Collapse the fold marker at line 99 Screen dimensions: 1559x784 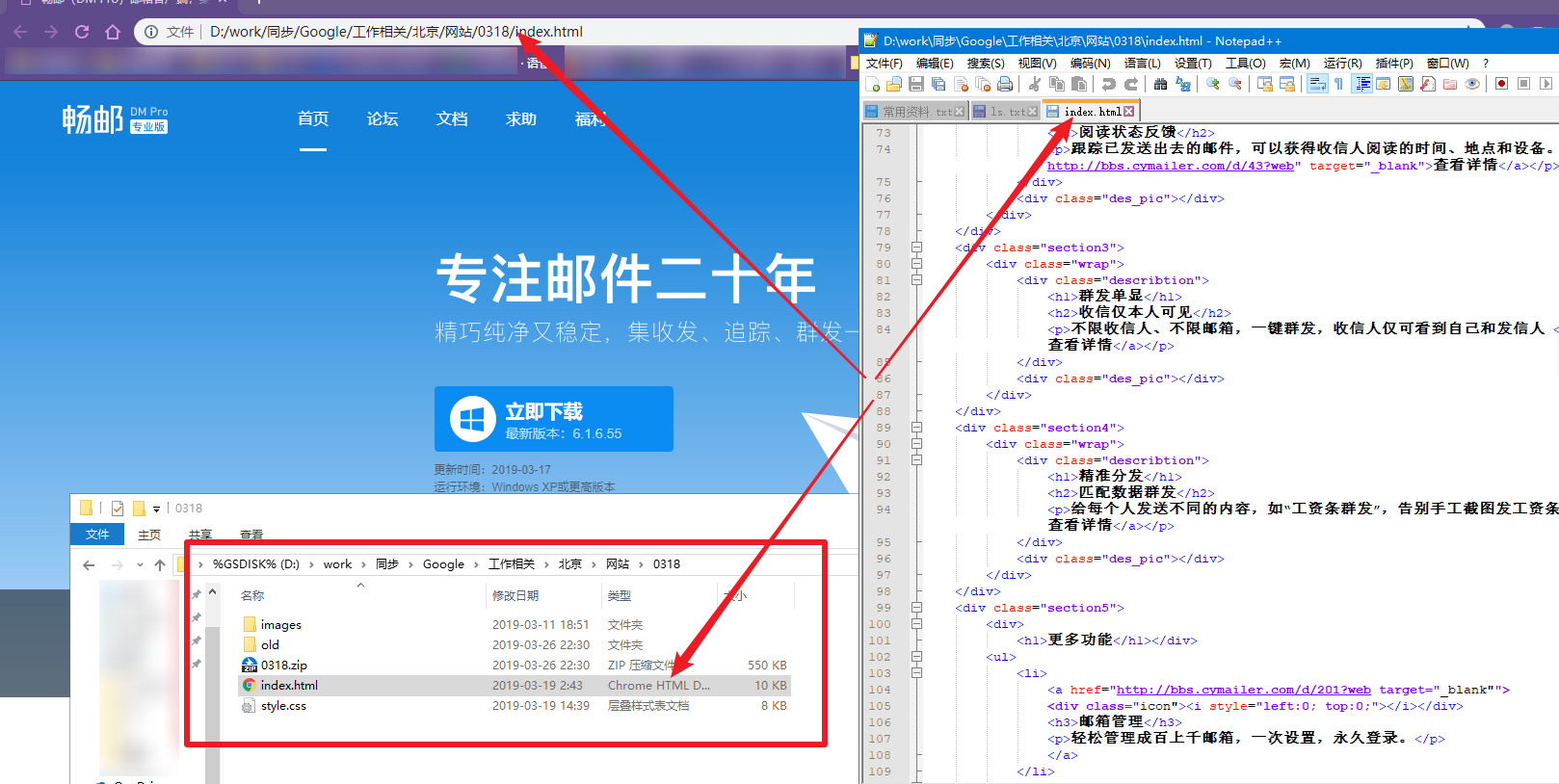916,608
